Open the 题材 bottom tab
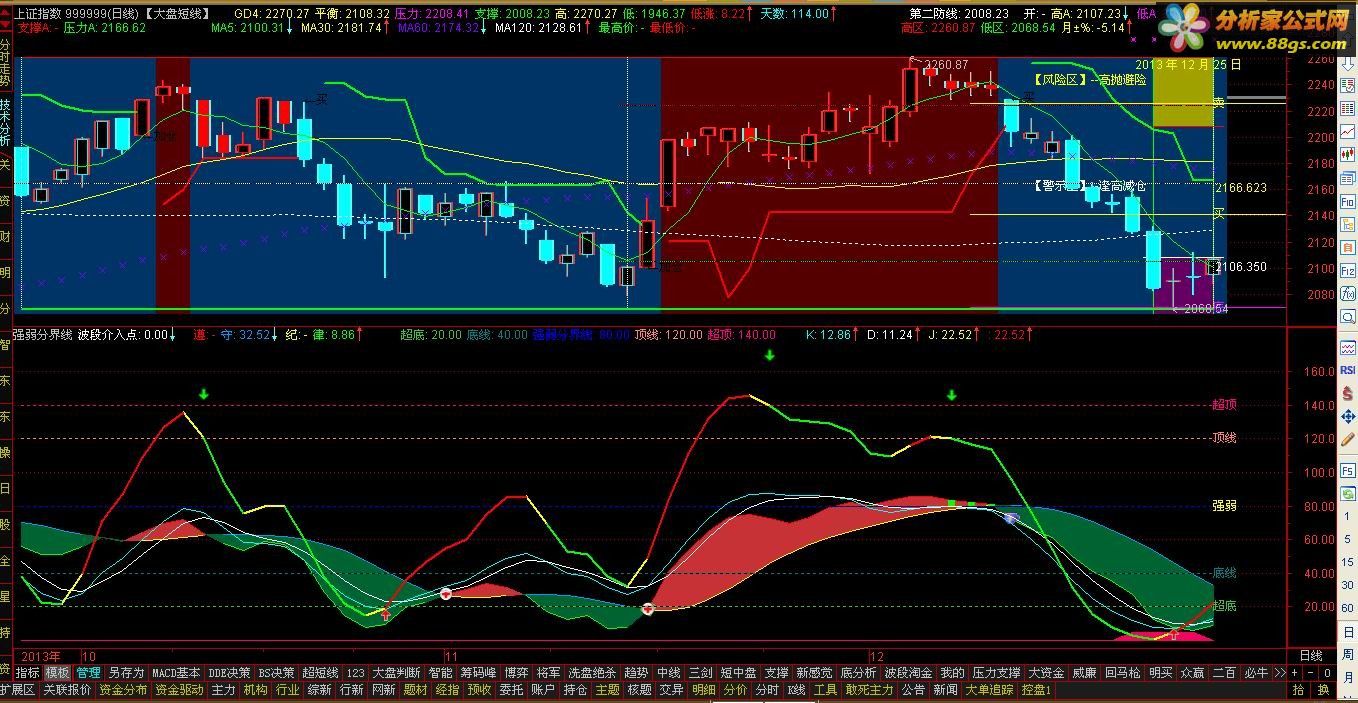Screen dimensions: 1358x703 (x=415, y=690)
